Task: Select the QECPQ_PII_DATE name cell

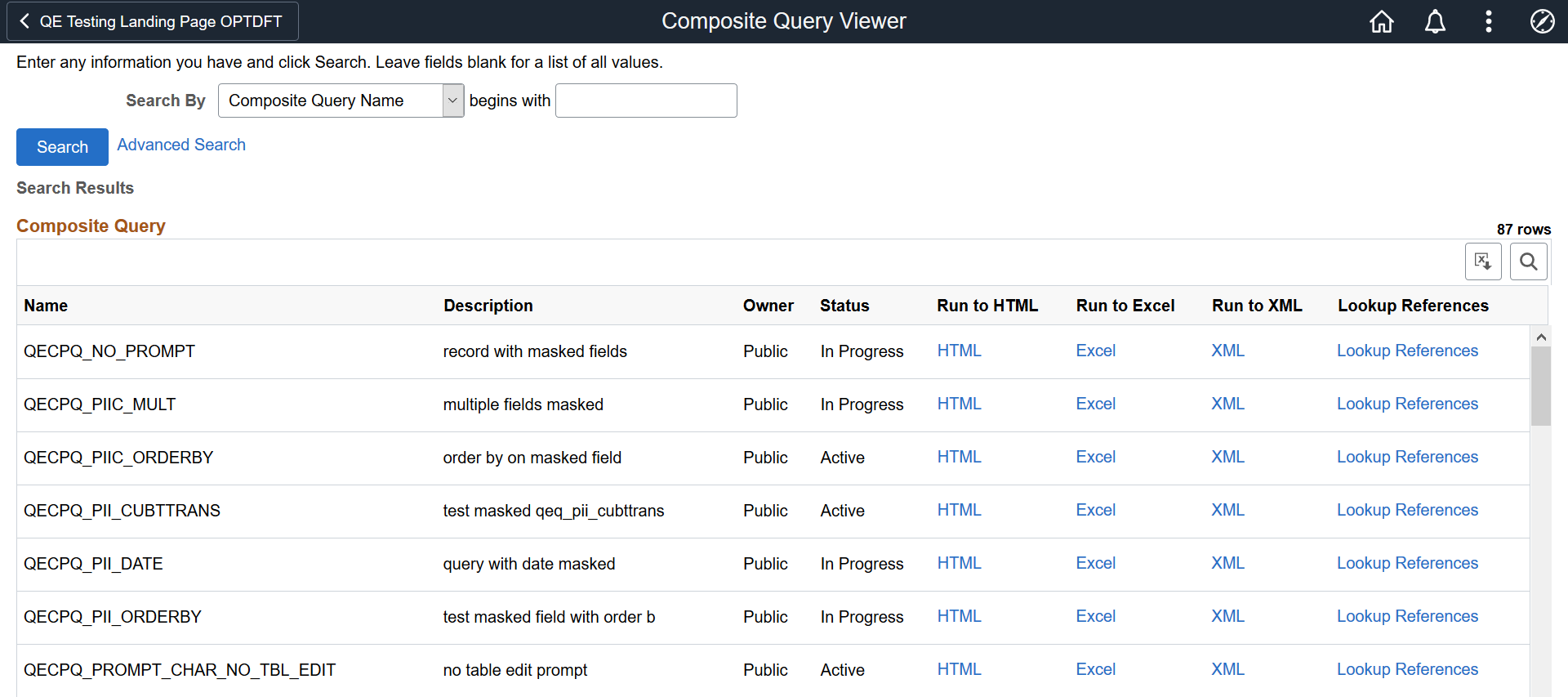Action: click(x=93, y=564)
